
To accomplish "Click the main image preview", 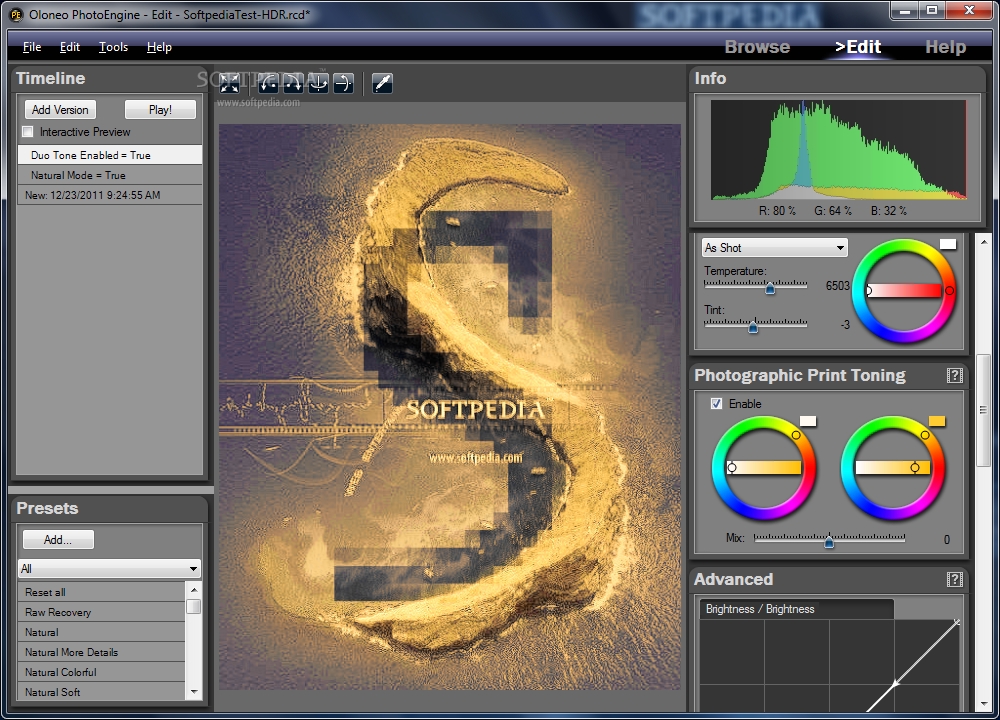I will (x=450, y=407).
